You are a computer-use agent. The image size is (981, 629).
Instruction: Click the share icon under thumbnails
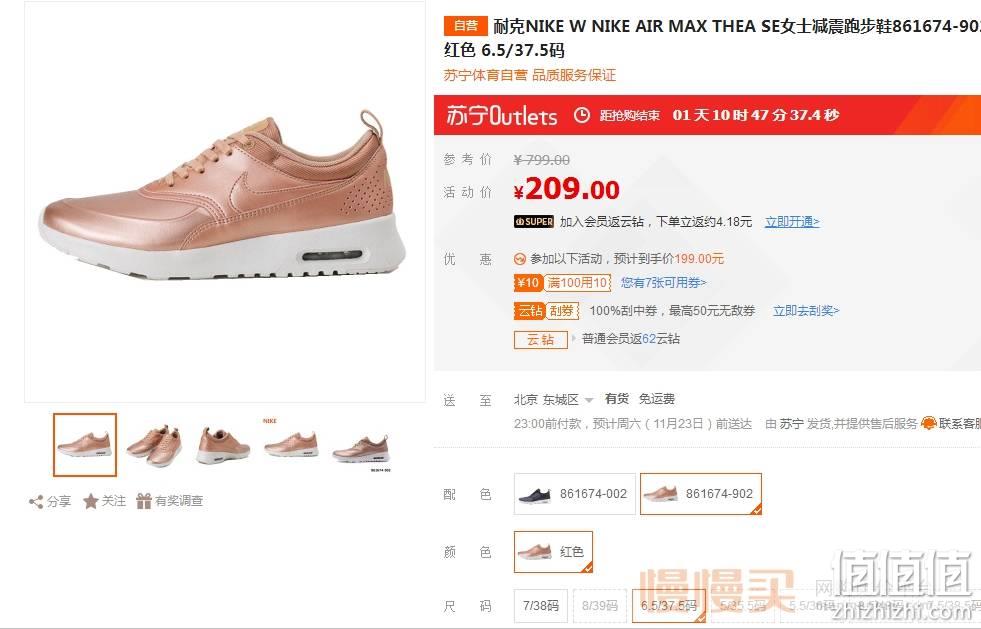click(x=36, y=501)
